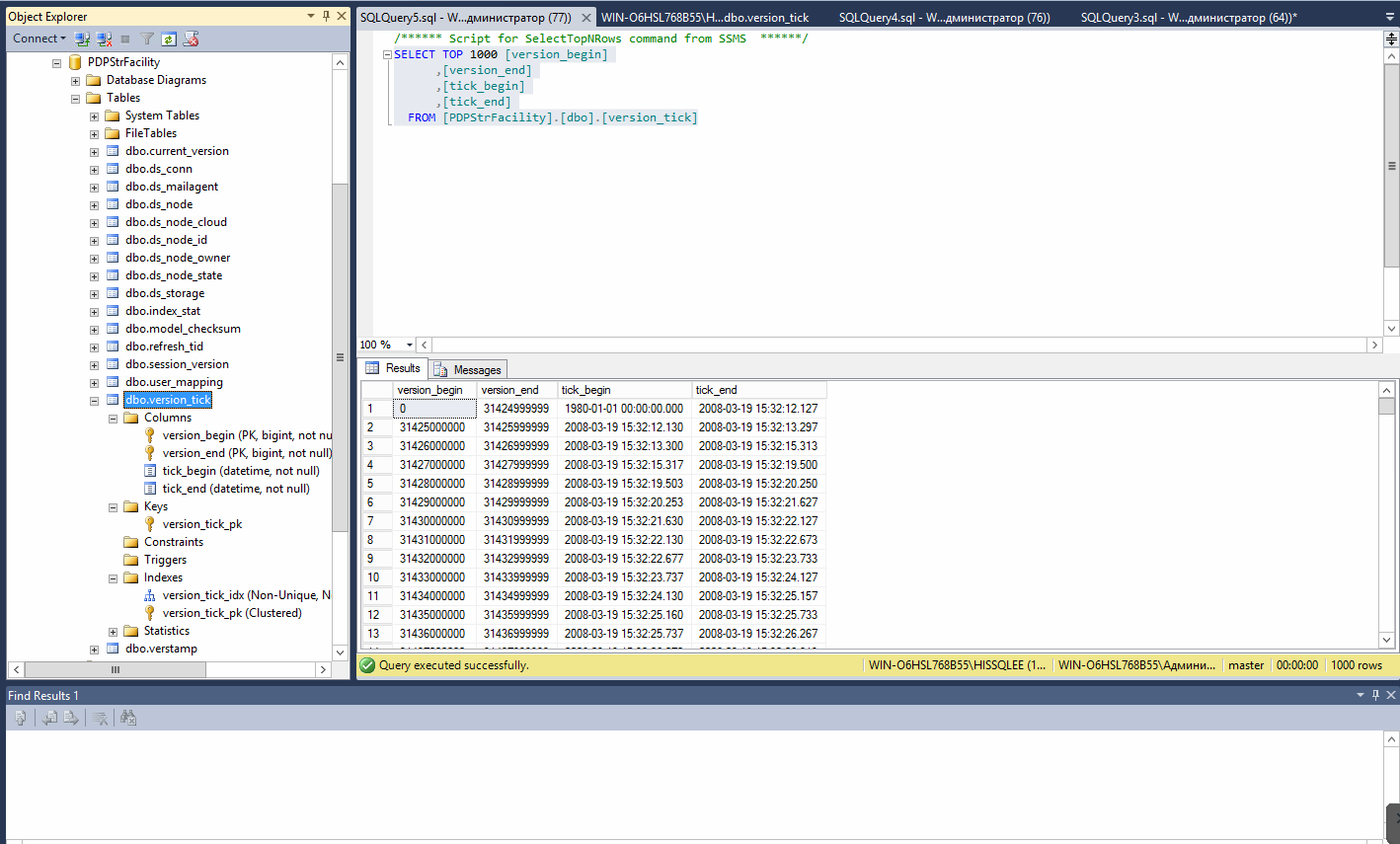Click the Disconnect server icon in Object Explorer

[x=104, y=38]
